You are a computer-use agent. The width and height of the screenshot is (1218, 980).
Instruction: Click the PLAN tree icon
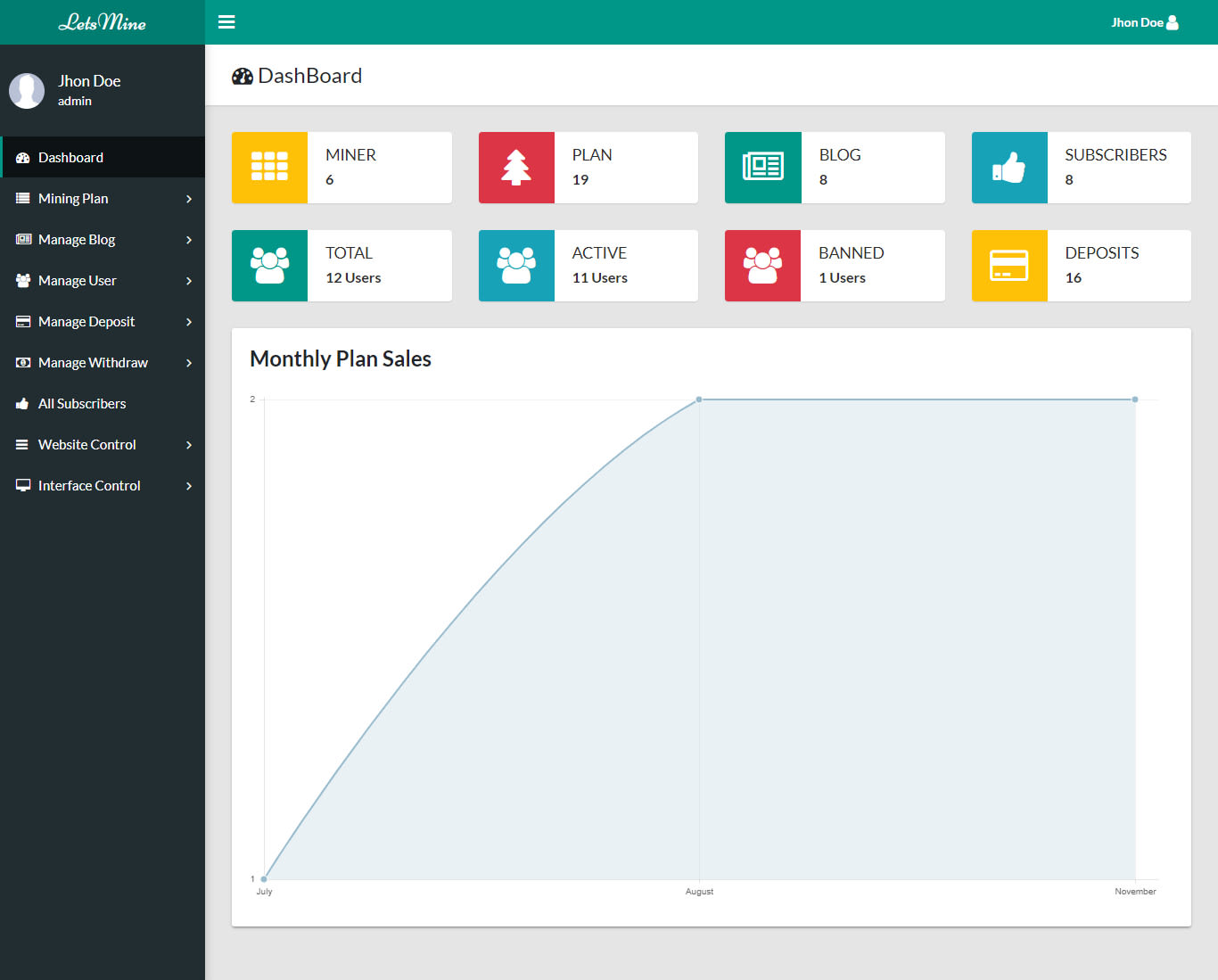(x=516, y=168)
